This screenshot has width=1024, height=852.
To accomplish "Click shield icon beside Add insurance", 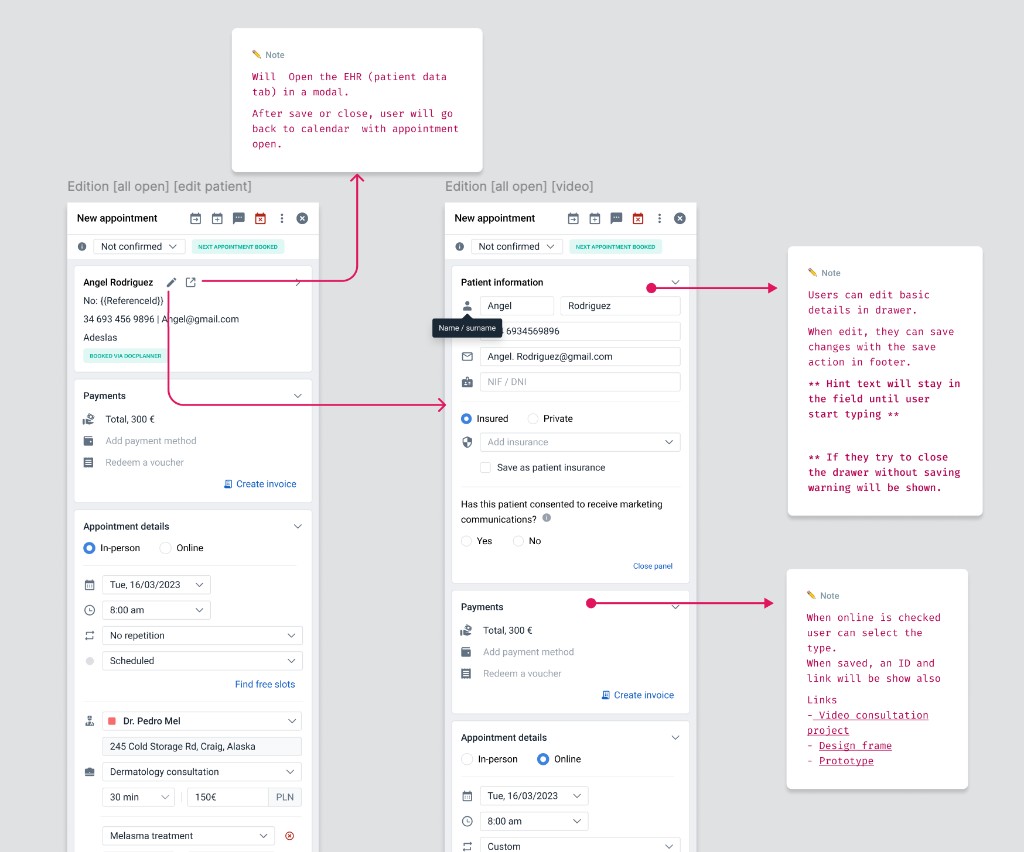I will [467, 442].
